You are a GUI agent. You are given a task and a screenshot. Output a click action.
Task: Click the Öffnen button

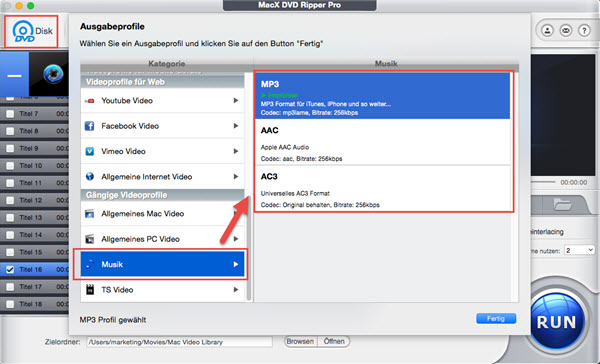pyautogui.click(x=334, y=341)
